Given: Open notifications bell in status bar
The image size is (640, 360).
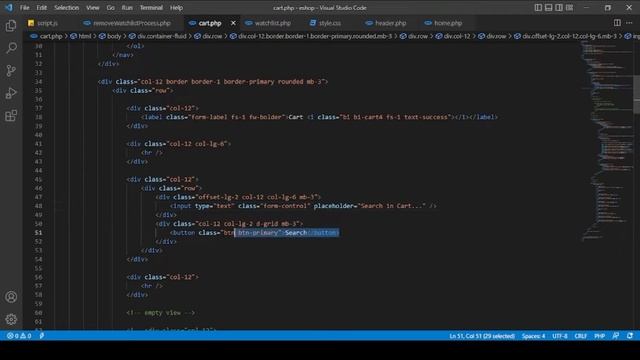Looking at the screenshot, I should (630, 336).
